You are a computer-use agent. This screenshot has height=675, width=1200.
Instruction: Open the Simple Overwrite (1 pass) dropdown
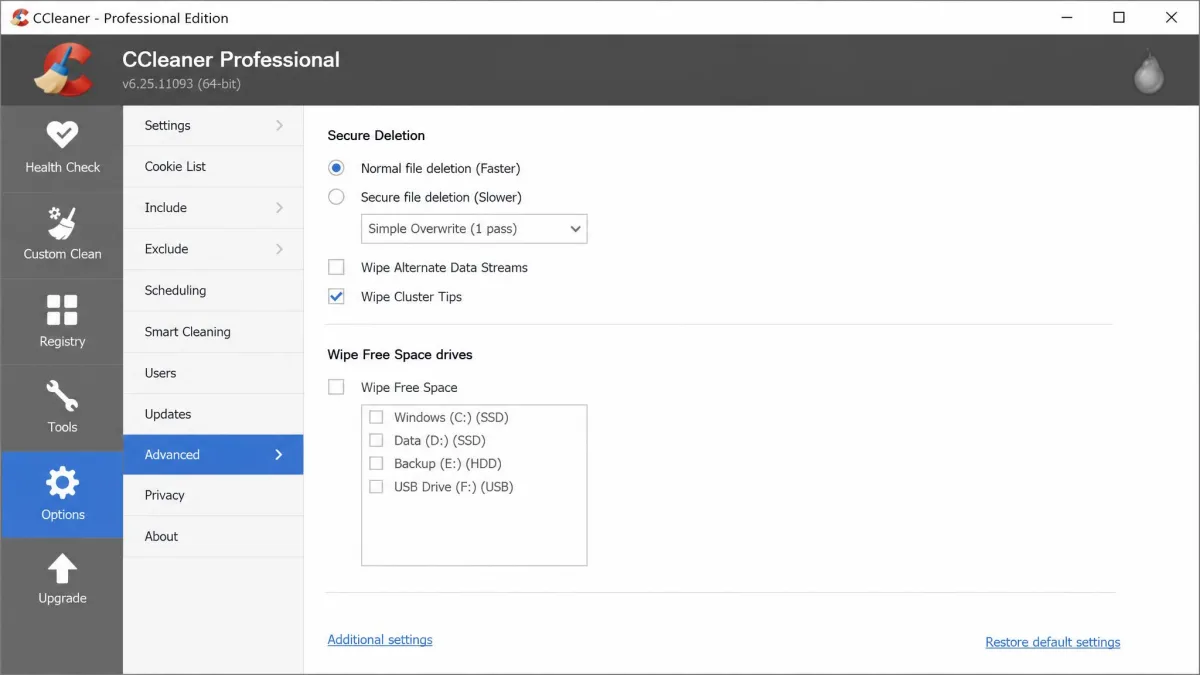[x=474, y=228]
